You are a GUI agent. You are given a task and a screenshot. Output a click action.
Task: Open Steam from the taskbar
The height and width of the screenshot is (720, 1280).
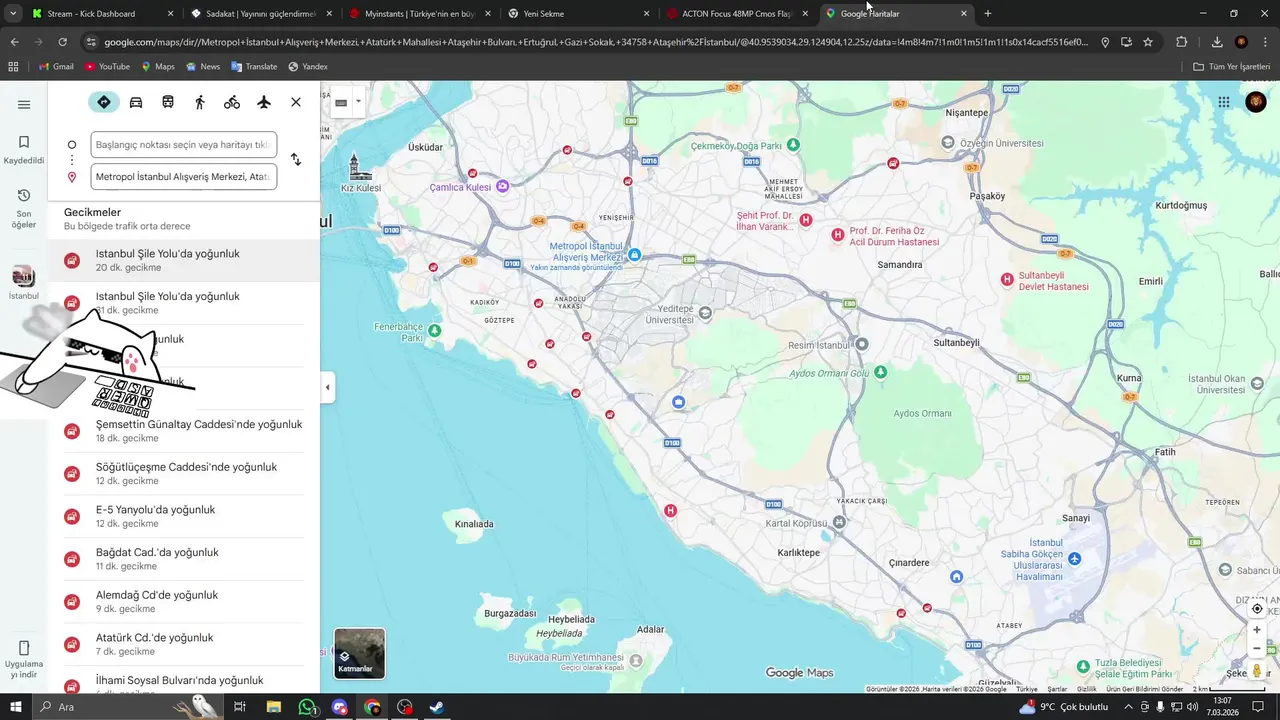437,707
